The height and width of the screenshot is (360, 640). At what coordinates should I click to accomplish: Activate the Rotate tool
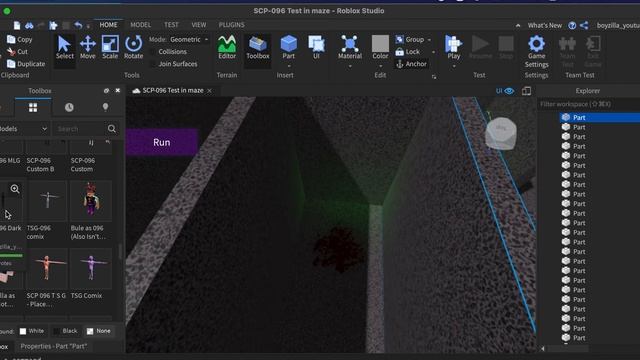(x=133, y=48)
